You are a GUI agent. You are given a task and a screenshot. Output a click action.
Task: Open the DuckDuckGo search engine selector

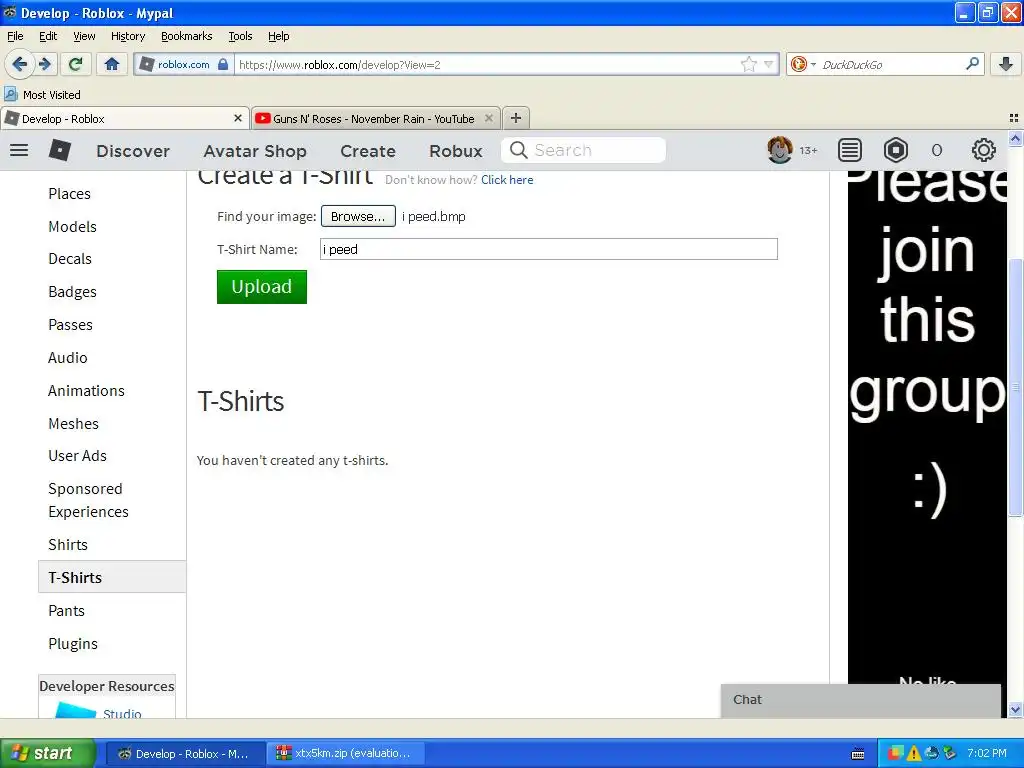pos(803,64)
